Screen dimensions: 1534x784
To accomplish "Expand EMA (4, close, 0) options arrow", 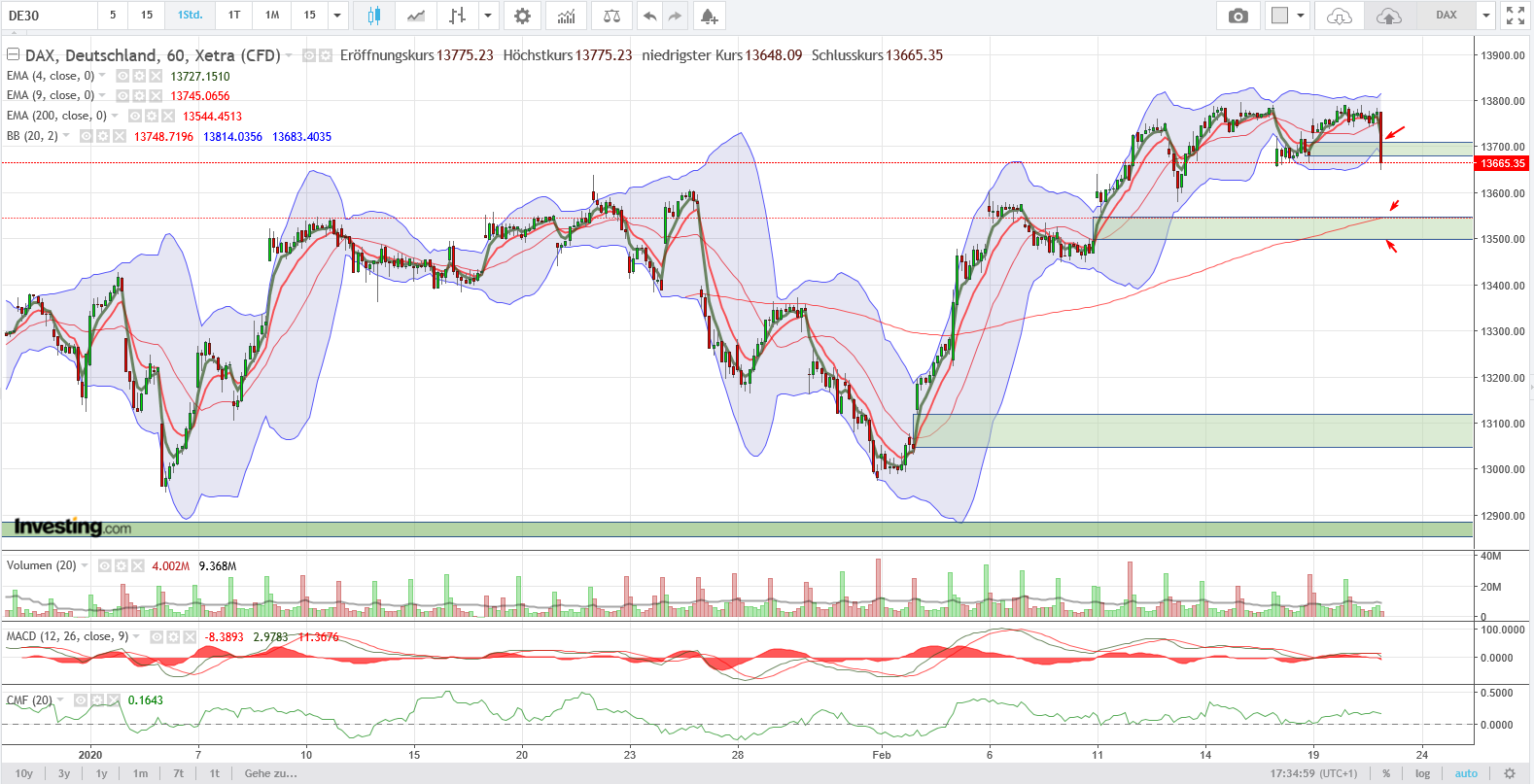I will click(x=102, y=76).
